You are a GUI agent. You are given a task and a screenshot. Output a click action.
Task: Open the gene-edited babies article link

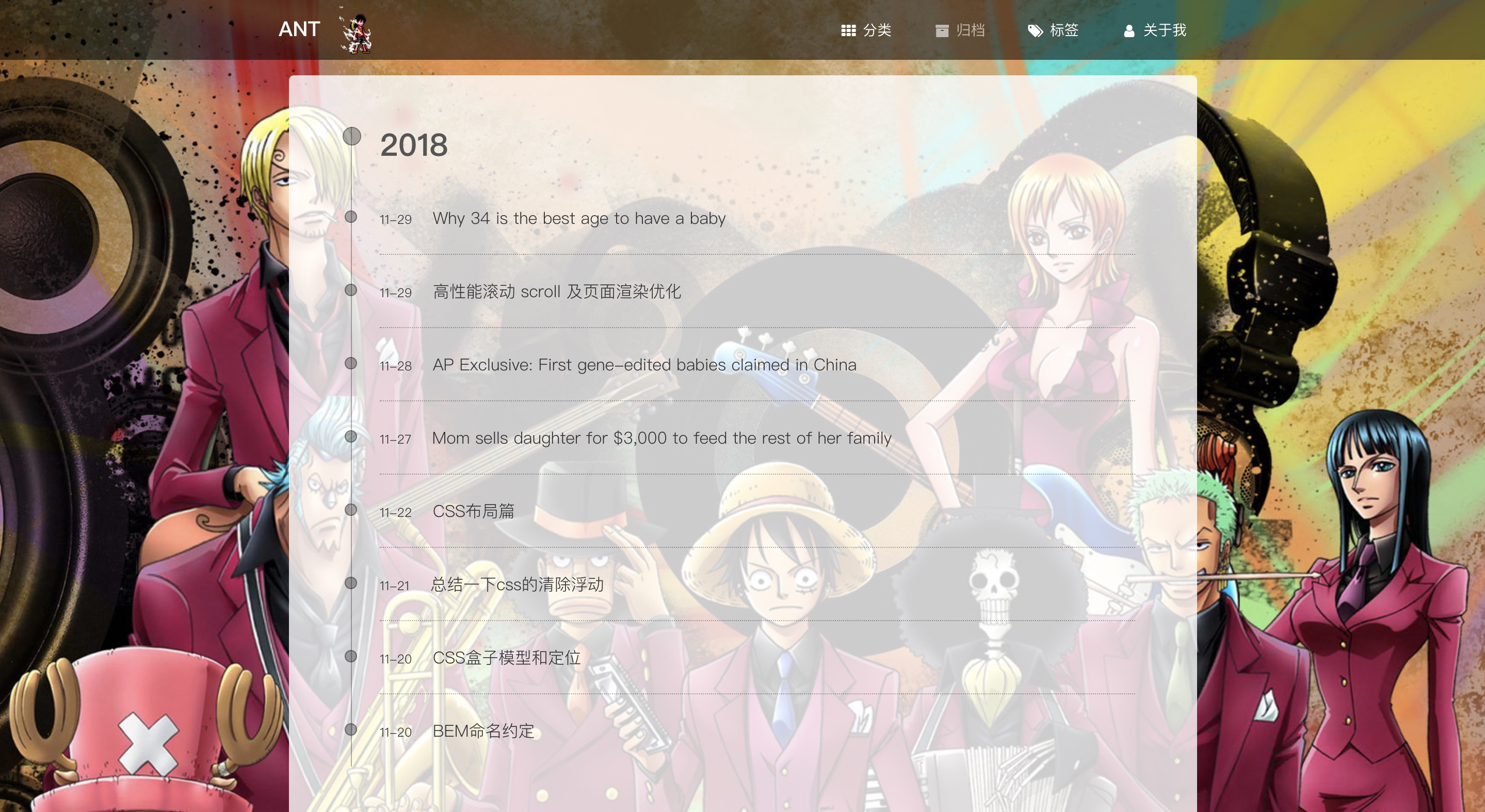644,365
